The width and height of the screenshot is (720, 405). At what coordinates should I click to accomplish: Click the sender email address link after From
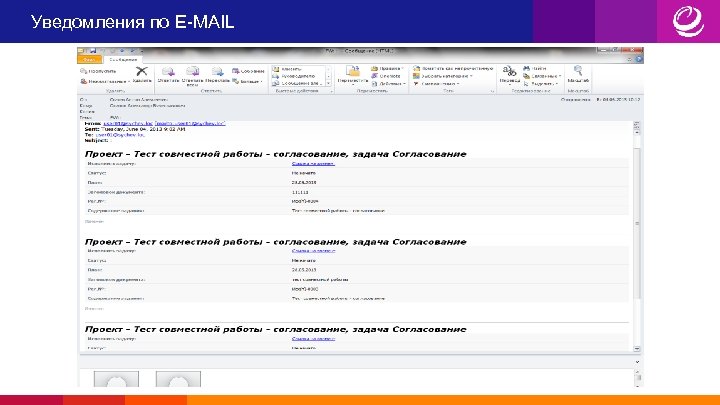(x=128, y=123)
